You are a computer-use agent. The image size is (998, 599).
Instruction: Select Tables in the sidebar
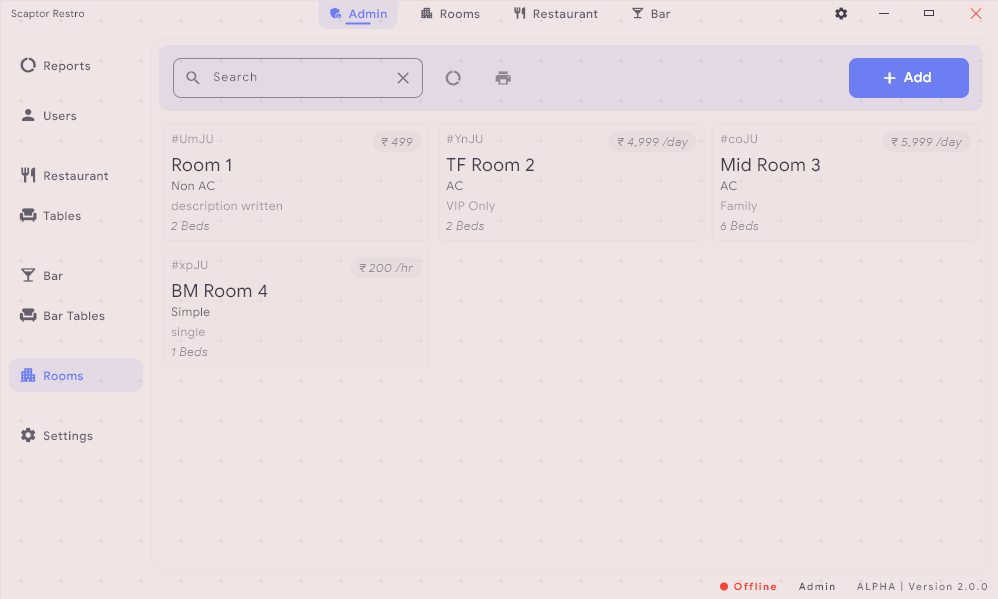[x=61, y=216]
